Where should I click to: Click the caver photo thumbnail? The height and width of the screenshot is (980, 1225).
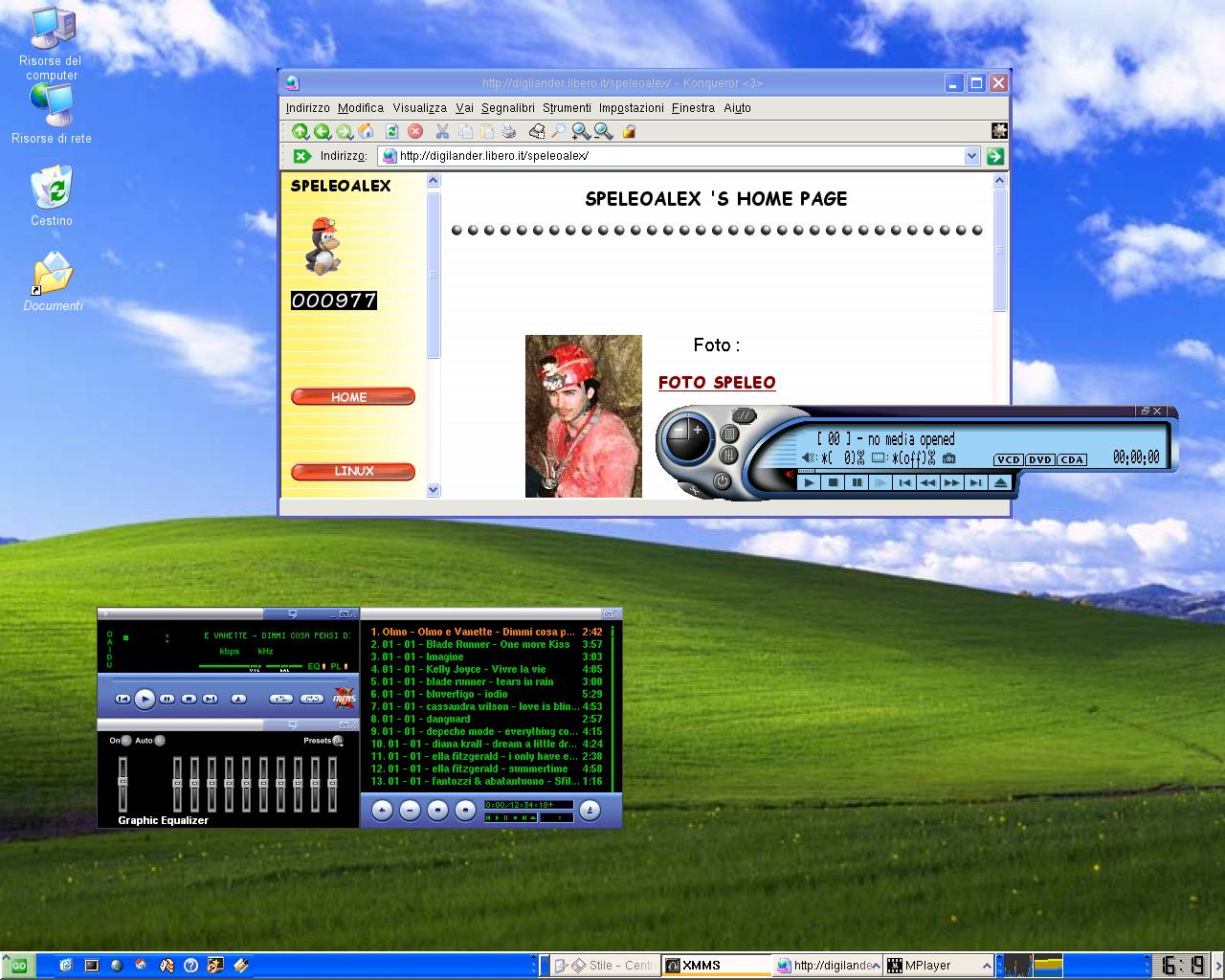pos(584,415)
